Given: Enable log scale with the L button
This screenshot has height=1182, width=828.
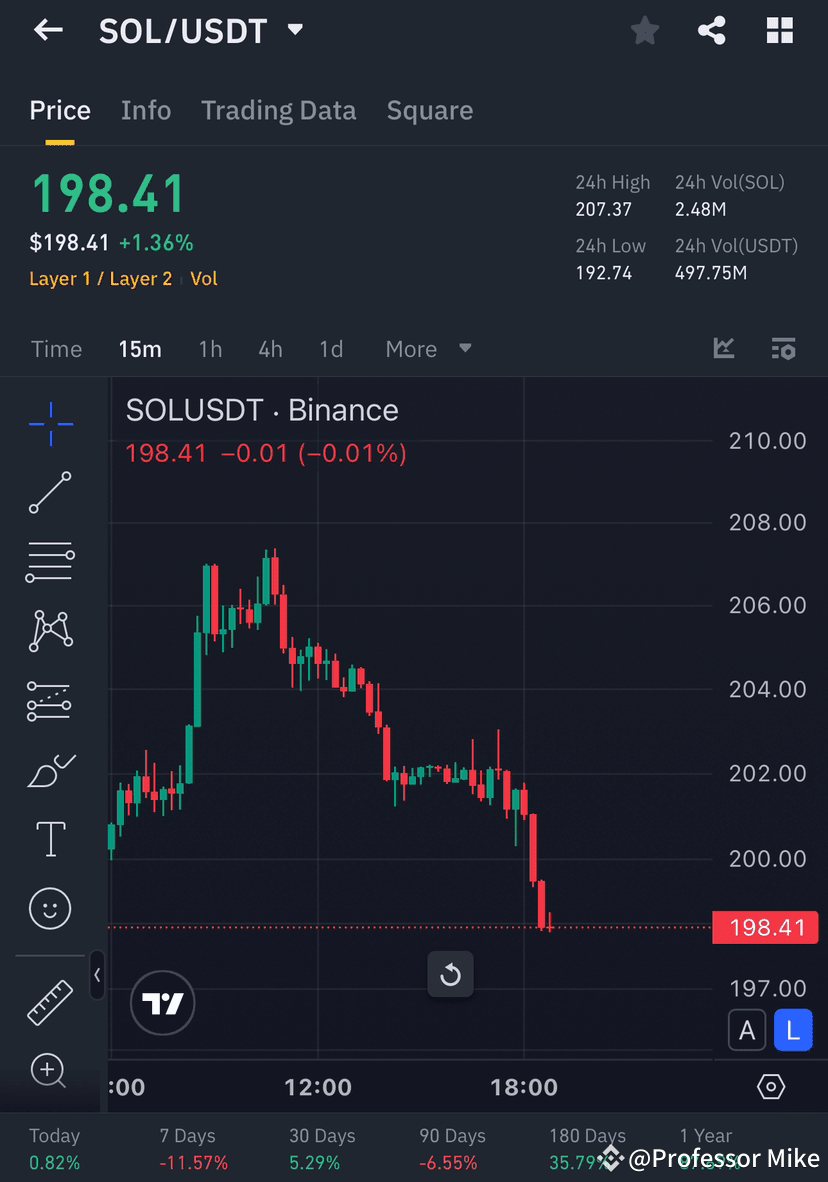Looking at the screenshot, I should [x=793, y=1030].
